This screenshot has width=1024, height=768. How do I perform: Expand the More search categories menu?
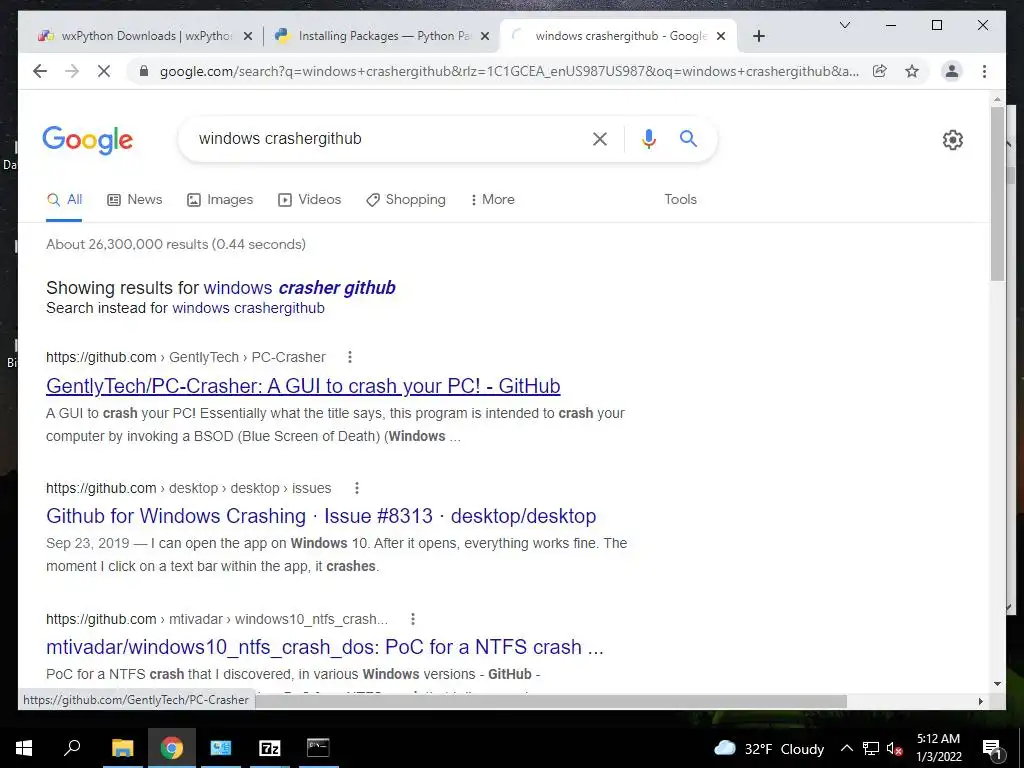(492, 200)
